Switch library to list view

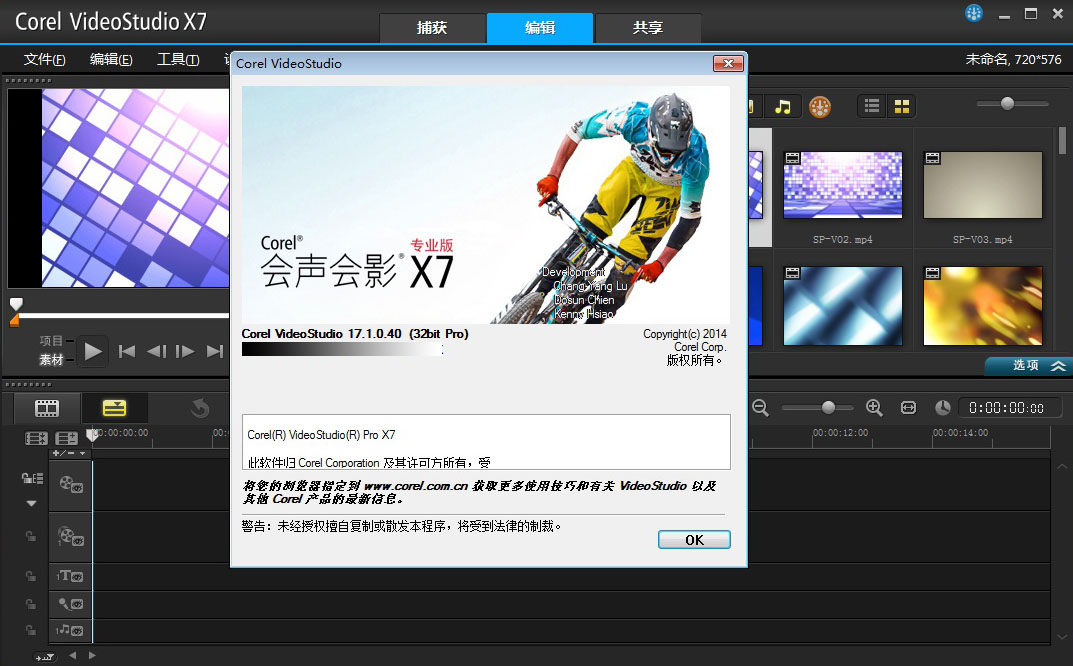click(872, 106)
